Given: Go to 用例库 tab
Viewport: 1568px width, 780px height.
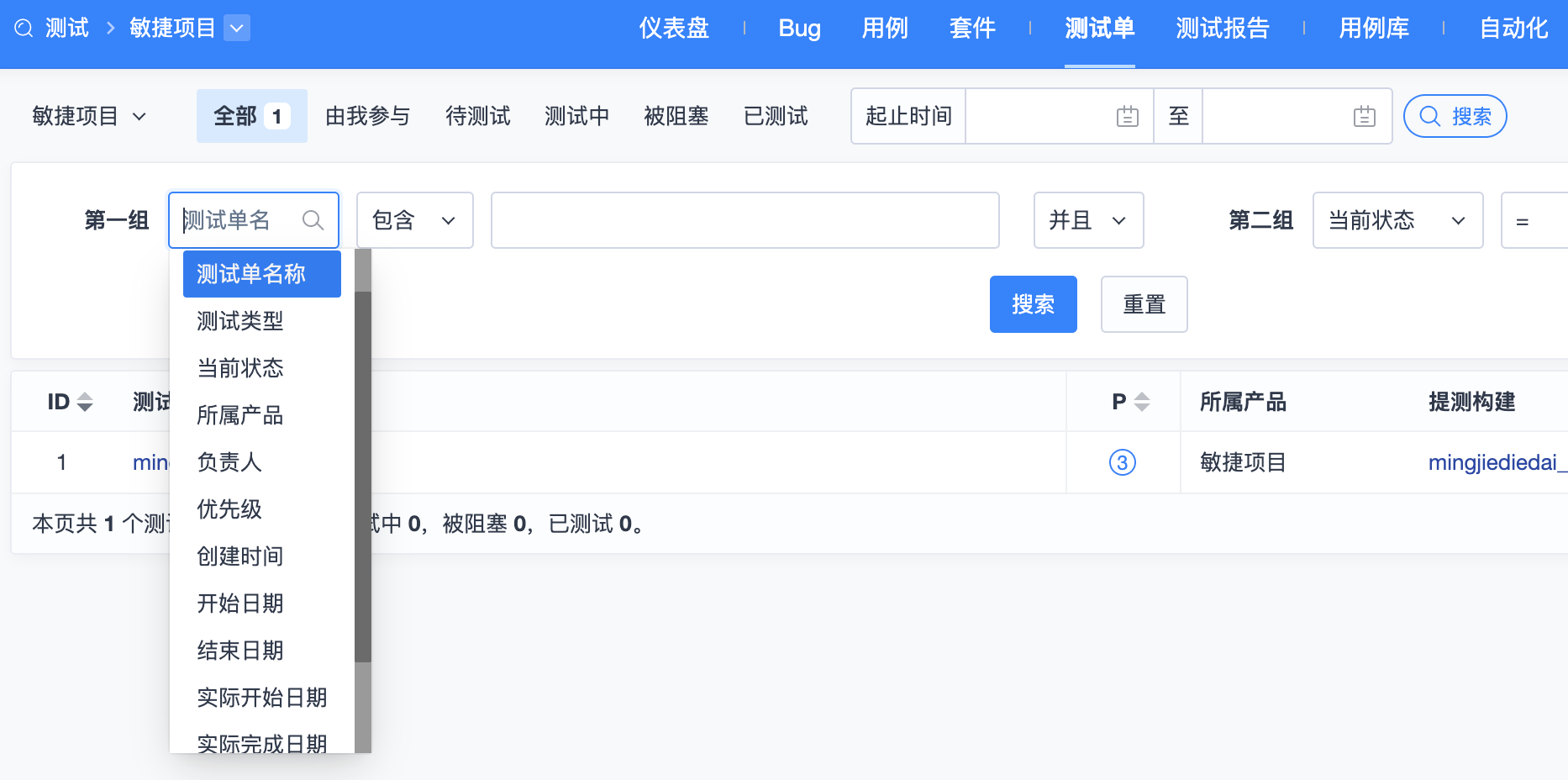Looking at the screenshot, I should [x=1374, y=29].
